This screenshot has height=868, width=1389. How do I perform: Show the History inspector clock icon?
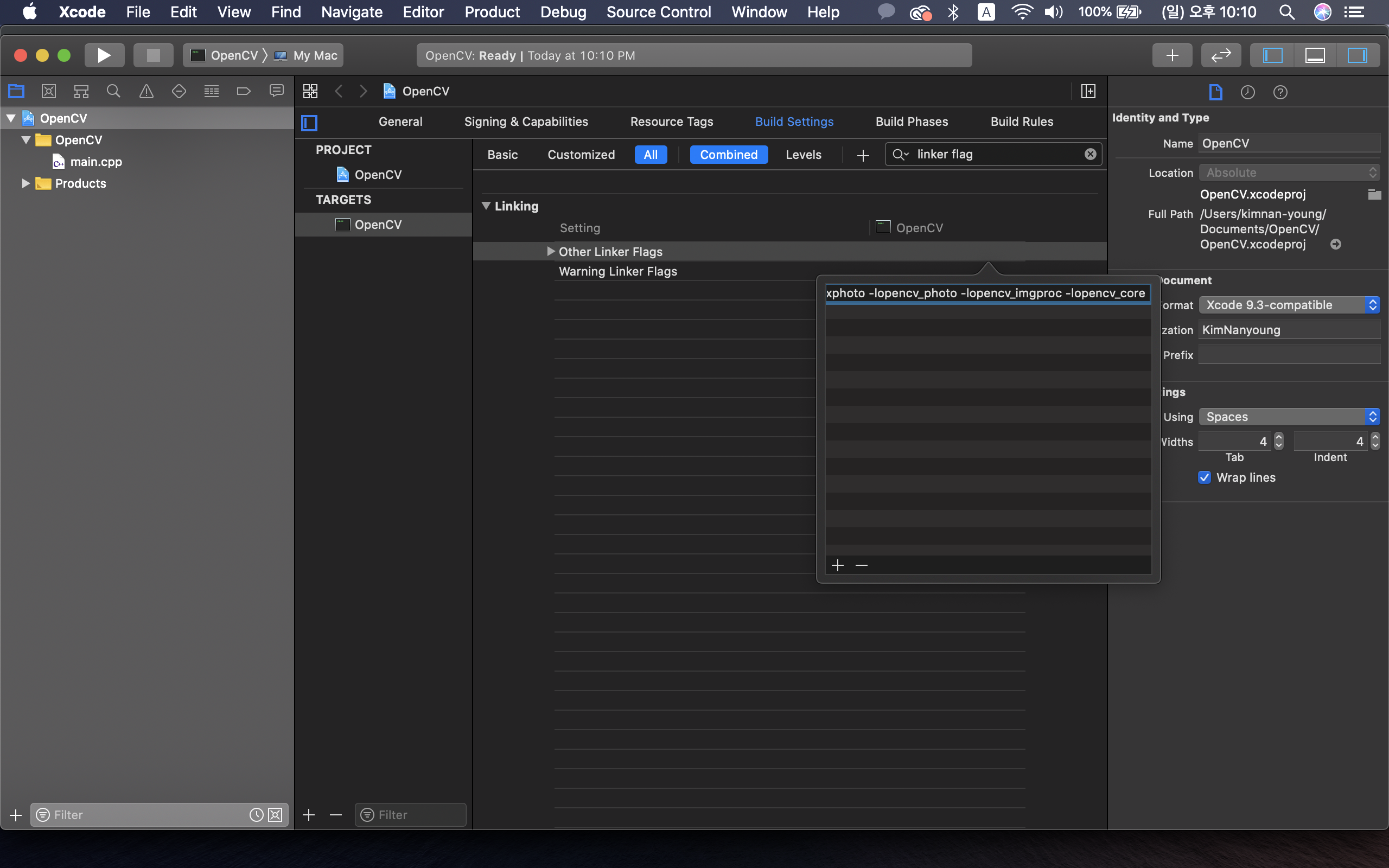pos(1248,92)
